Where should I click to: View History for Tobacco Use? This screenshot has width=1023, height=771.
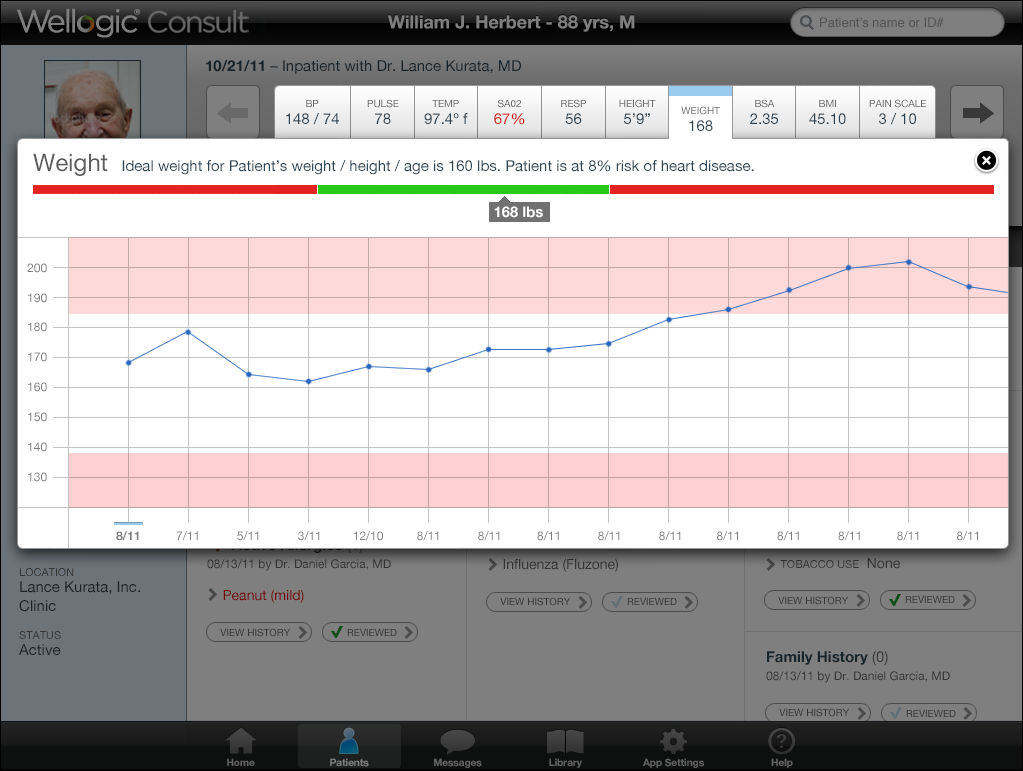pos(817,600)
